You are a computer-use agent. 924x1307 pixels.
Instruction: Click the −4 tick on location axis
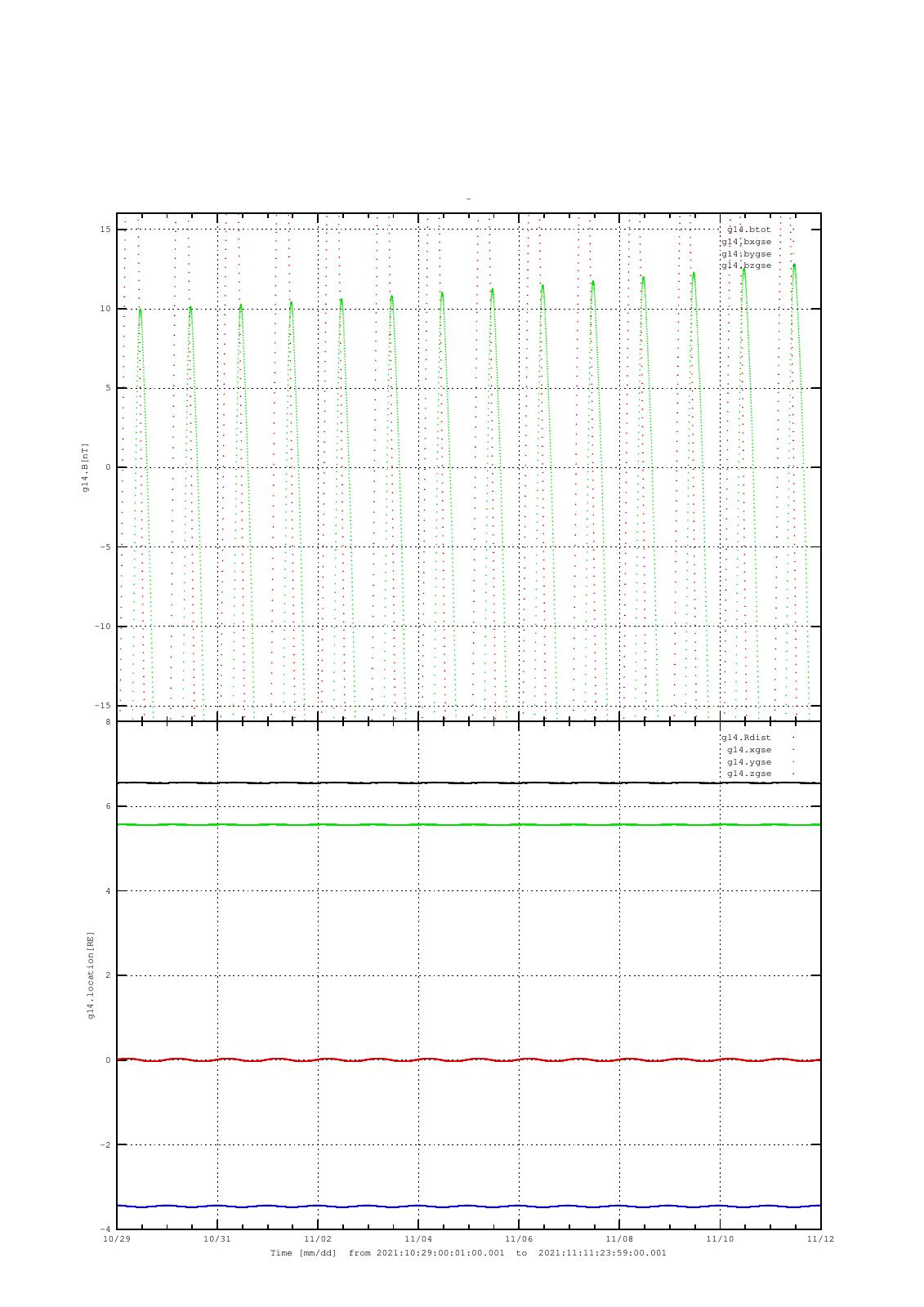[105, 1229]
